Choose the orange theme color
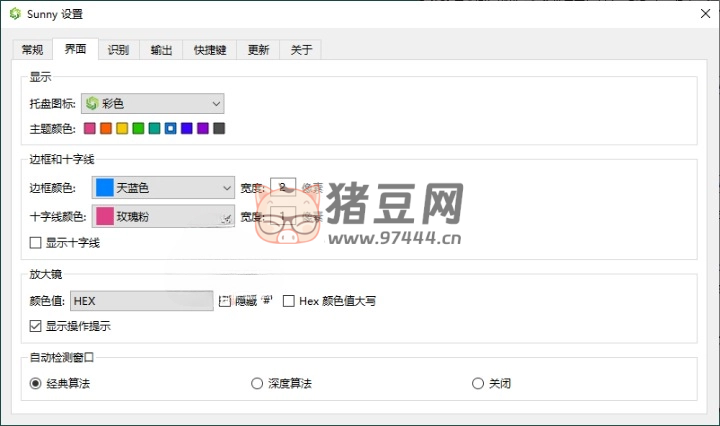 106,128
